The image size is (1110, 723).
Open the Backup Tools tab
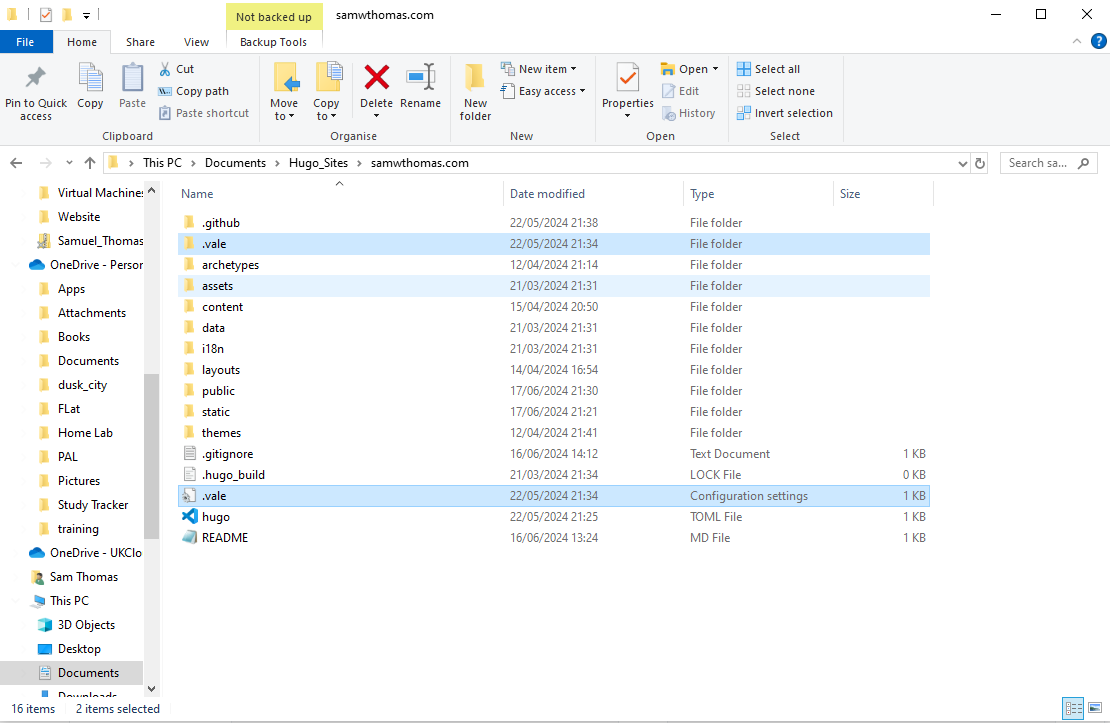[x=274, y=41]
